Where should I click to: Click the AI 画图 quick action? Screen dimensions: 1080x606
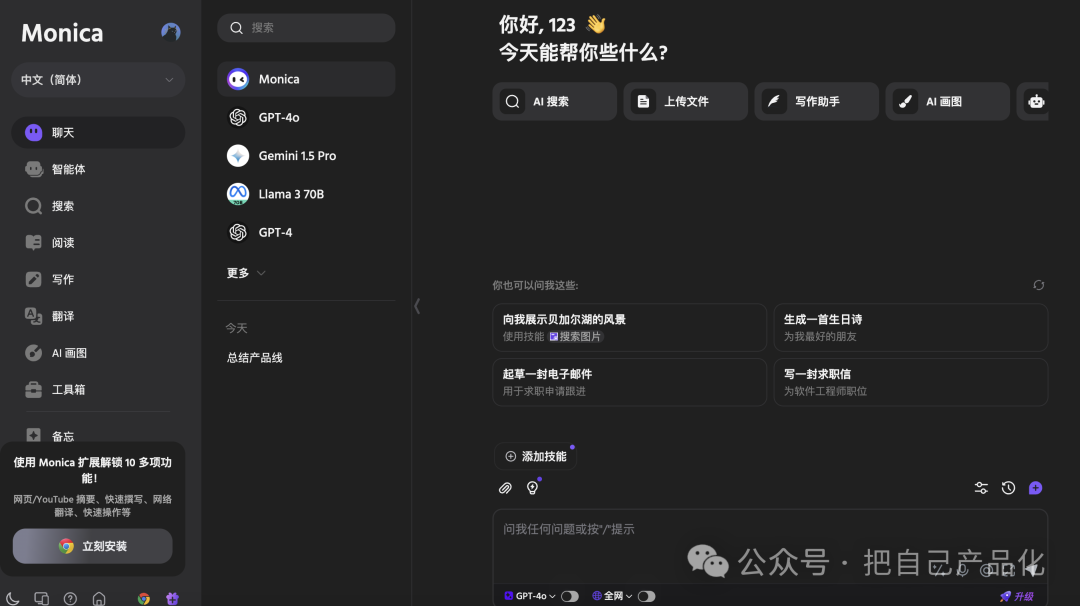pos(947,101)
